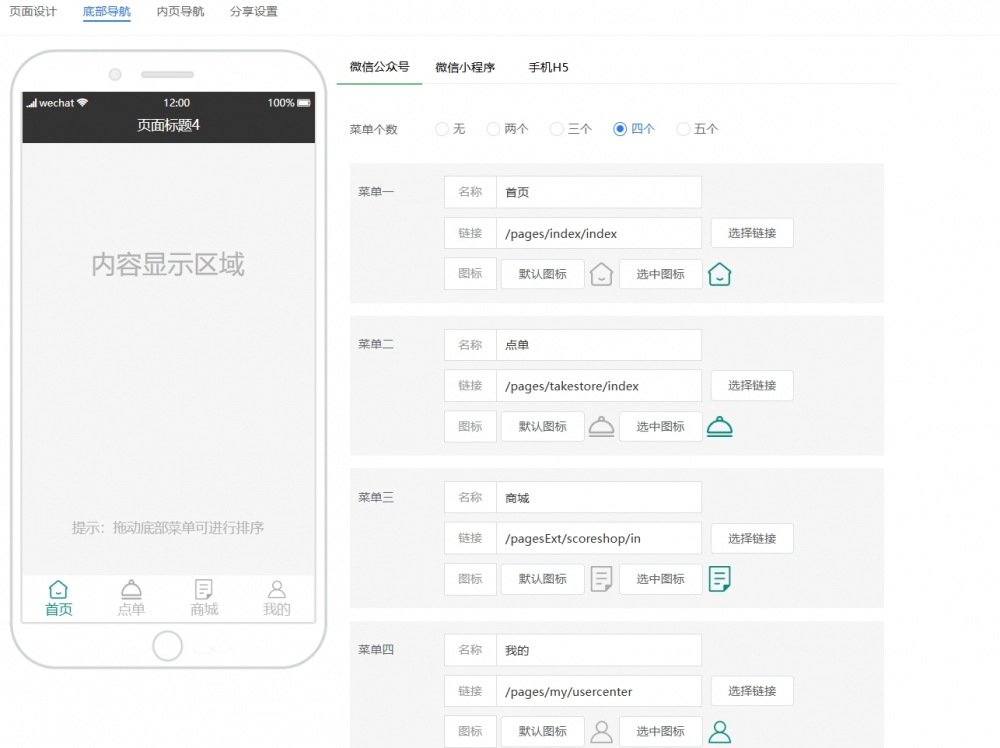The width and height of the screenshot is (1000, 748).
Task: Click the green selected dish icon for 菜单二
Action: [x=719, y=425]
